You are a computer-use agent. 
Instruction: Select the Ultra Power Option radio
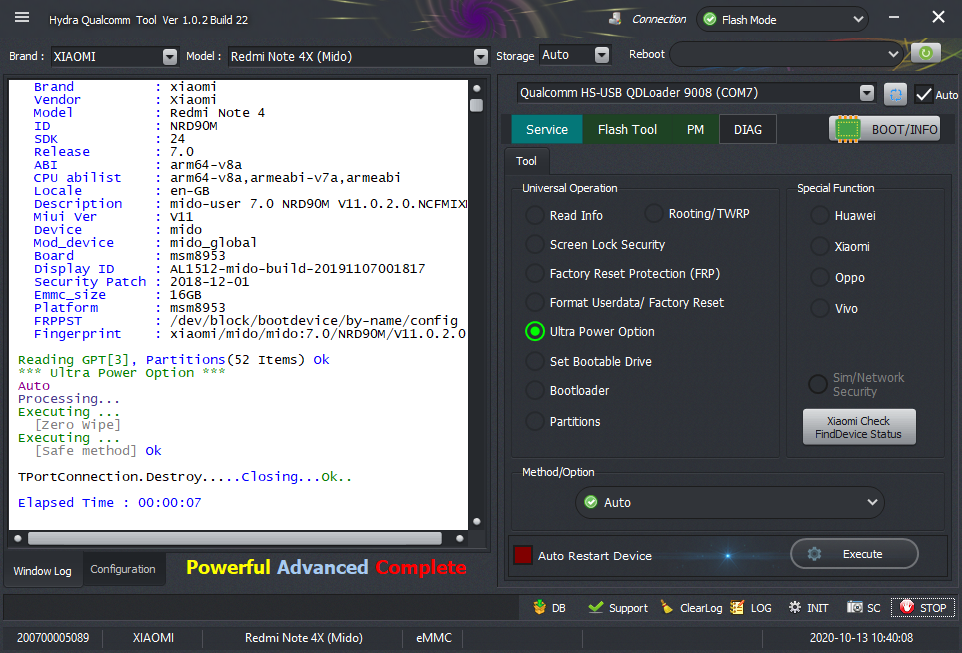click(x=535, y=331)
